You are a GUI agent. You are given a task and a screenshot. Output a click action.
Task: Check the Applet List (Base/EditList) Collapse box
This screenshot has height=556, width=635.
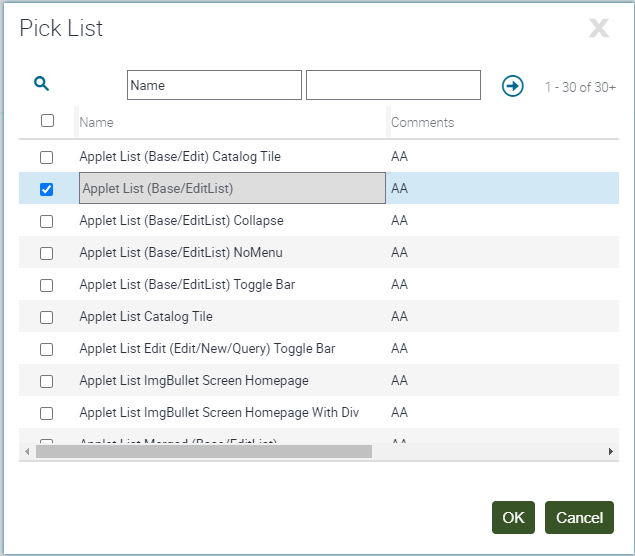pos(47,221)
